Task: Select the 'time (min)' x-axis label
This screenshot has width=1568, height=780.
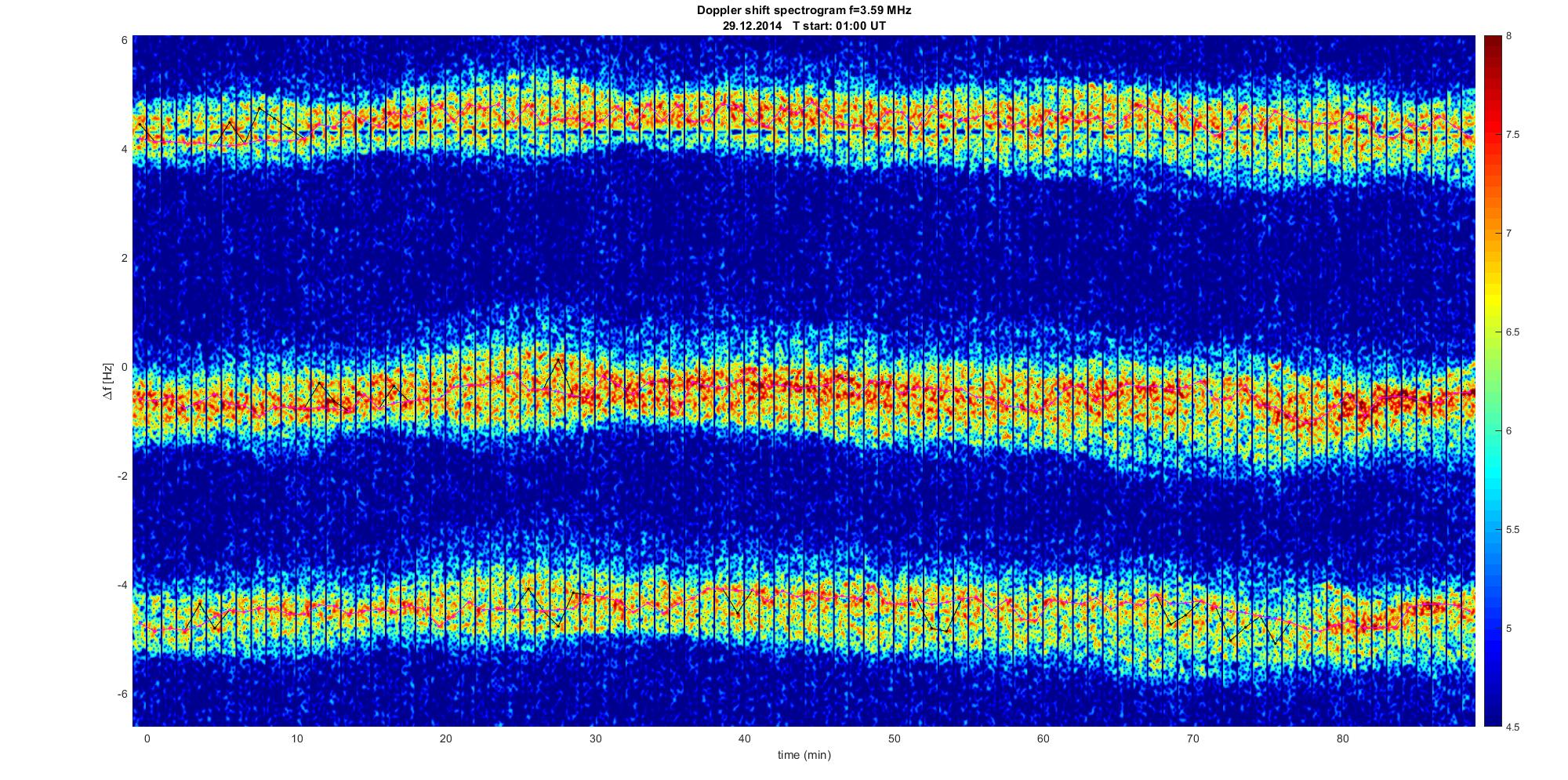Action: point(804,755)
